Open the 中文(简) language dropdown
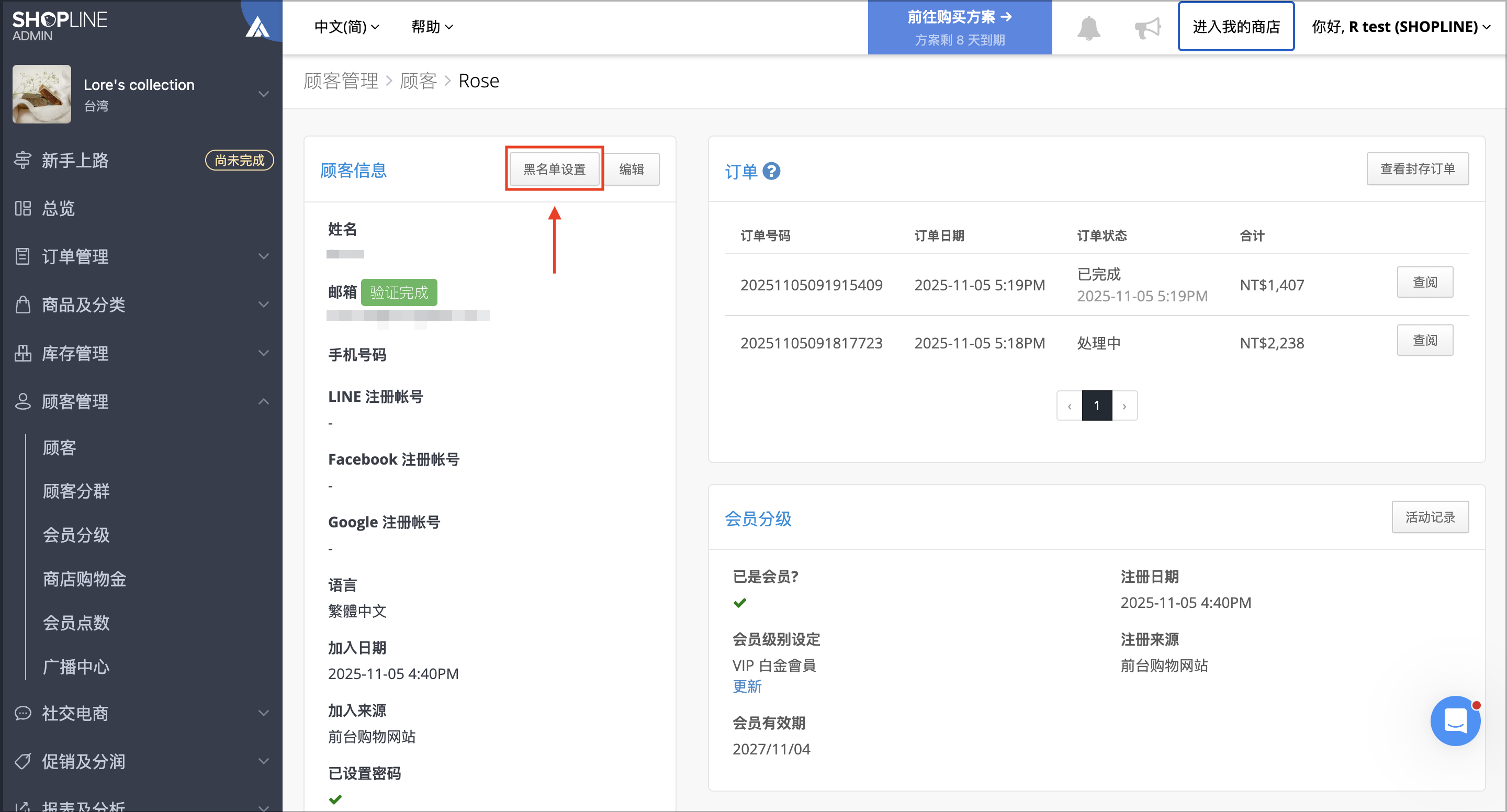Screen dimensions: 1507x812 [346, 27]
